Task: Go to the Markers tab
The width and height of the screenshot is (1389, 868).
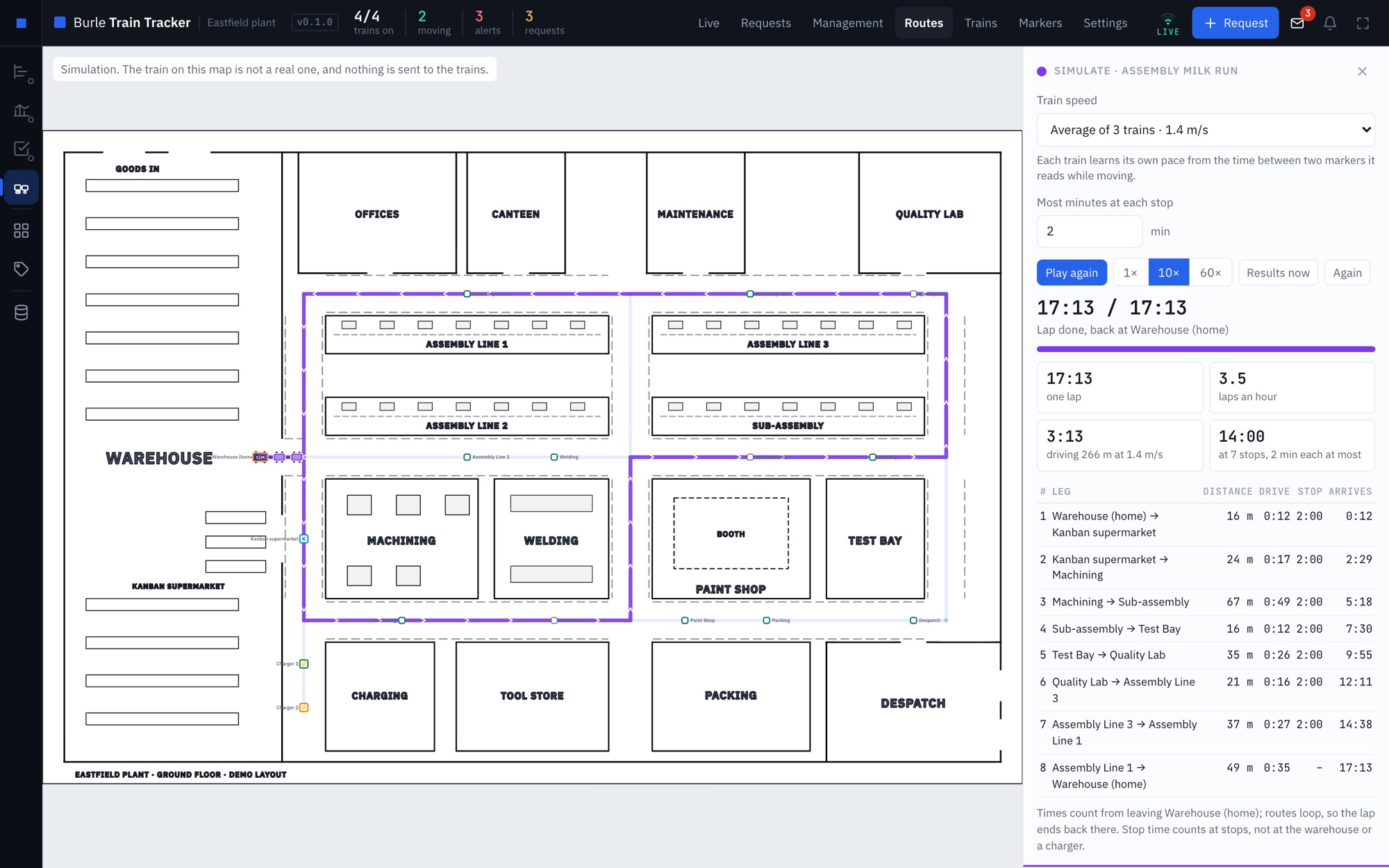Action: pos(1040,23)
